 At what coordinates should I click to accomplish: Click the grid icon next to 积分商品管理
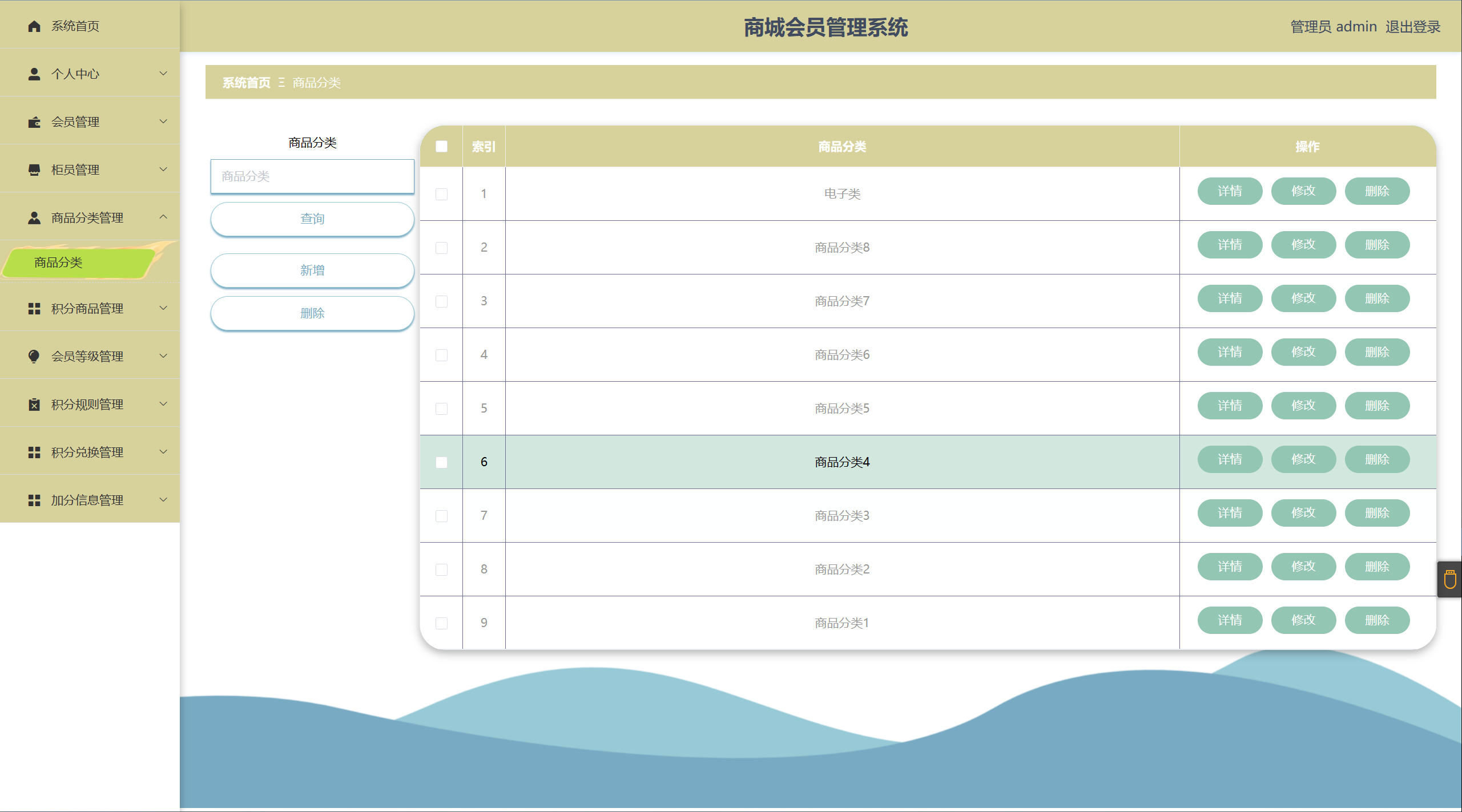click(x=34, y=309)
